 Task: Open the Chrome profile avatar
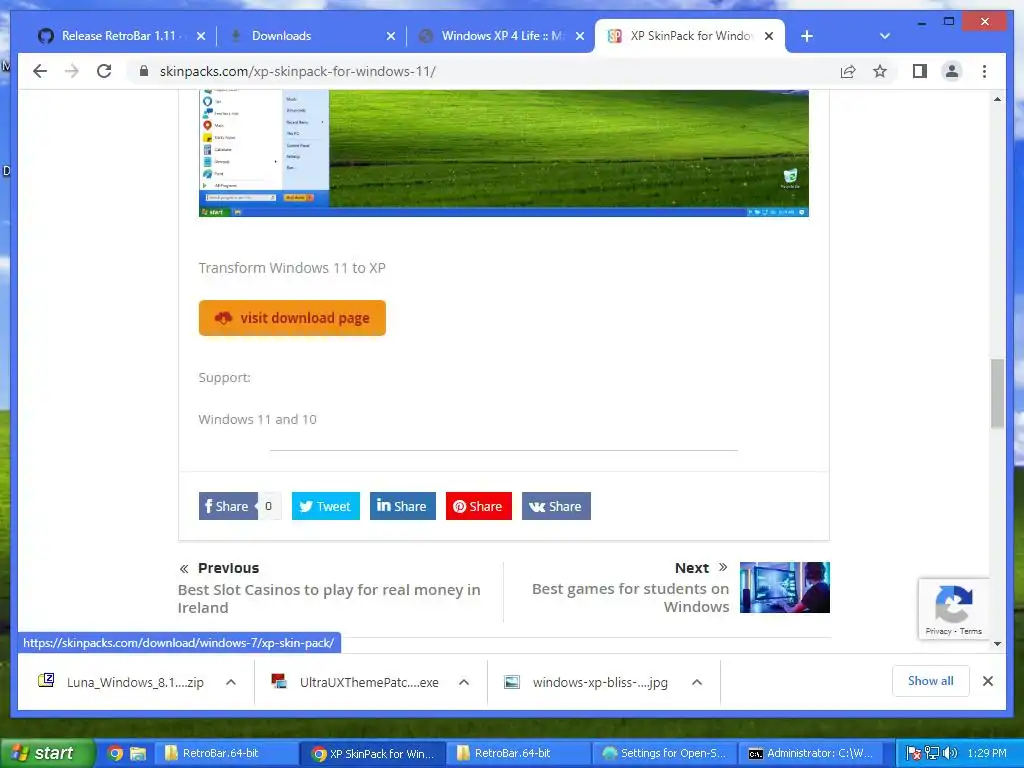point(952,71)
